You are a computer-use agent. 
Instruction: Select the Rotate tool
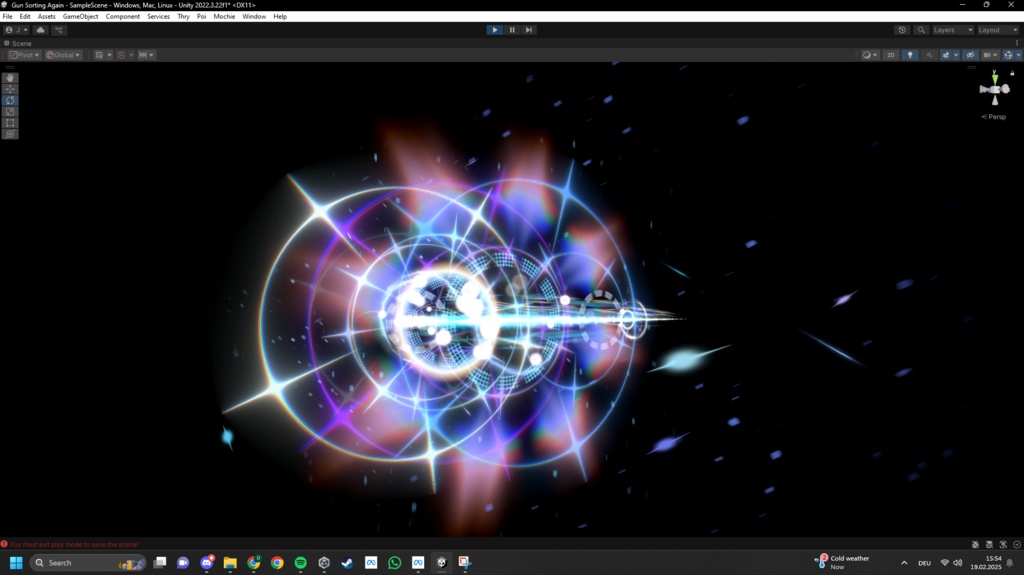click(10, 100)
